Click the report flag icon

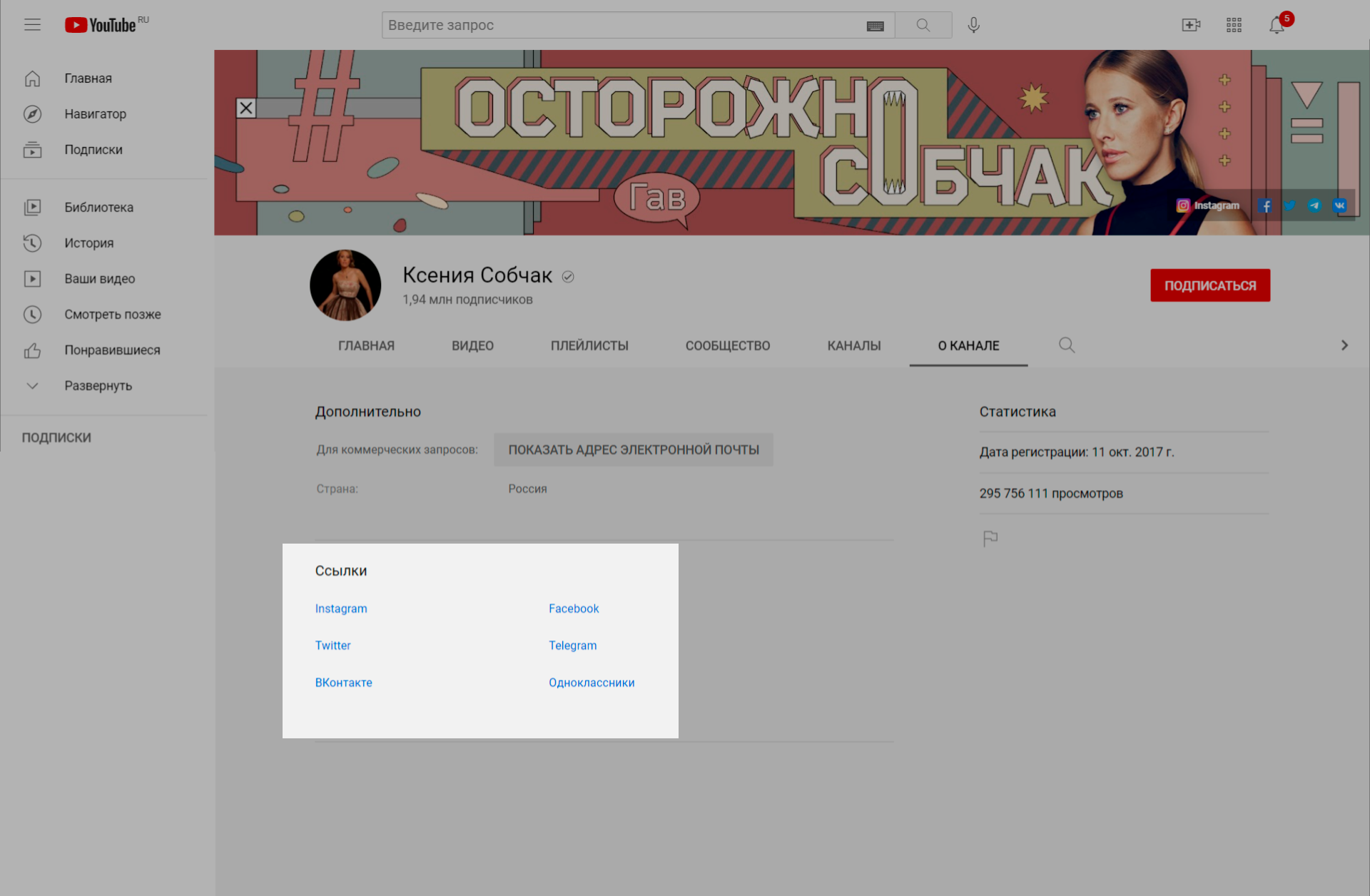990,539
